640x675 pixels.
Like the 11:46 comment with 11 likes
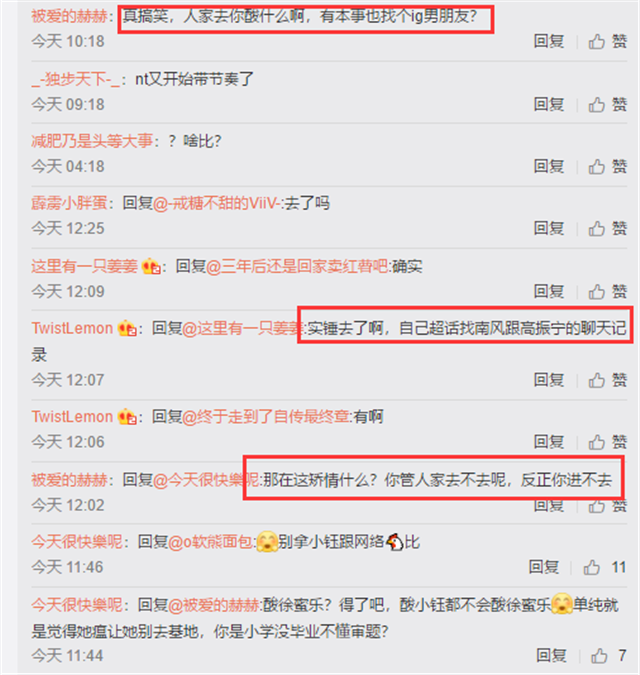[604, 567]
